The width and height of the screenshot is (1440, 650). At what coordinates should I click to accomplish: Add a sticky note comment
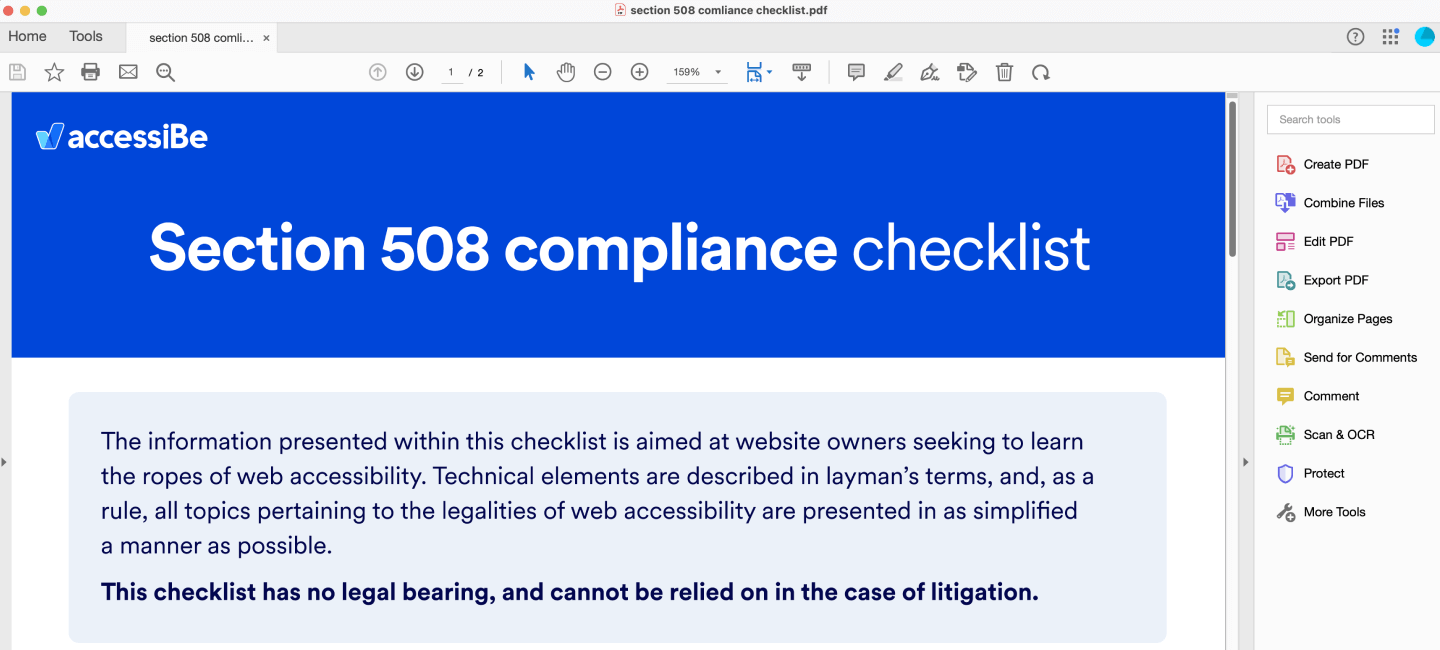tap(856, 72)
